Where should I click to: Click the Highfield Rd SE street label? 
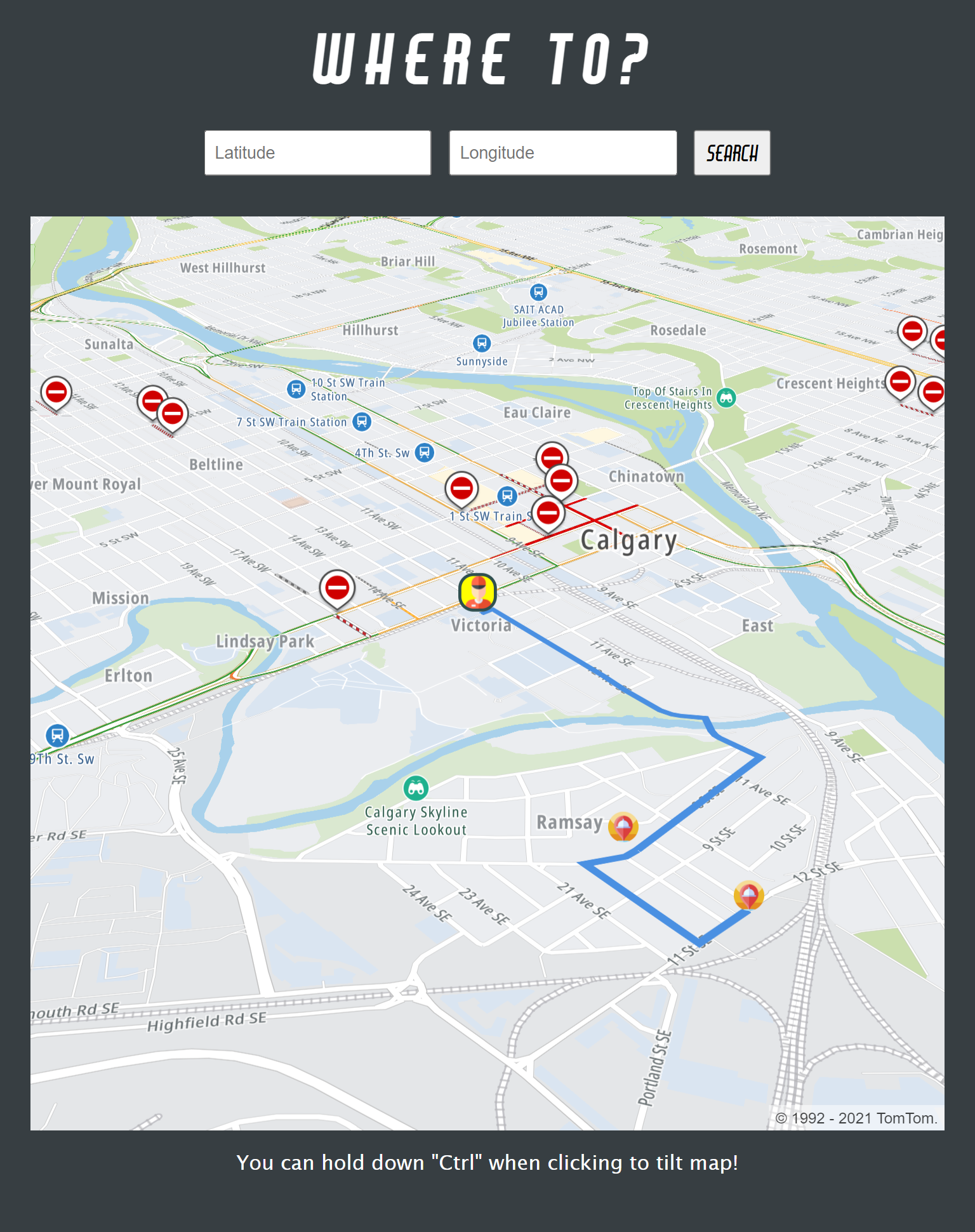coord(206,1021)
